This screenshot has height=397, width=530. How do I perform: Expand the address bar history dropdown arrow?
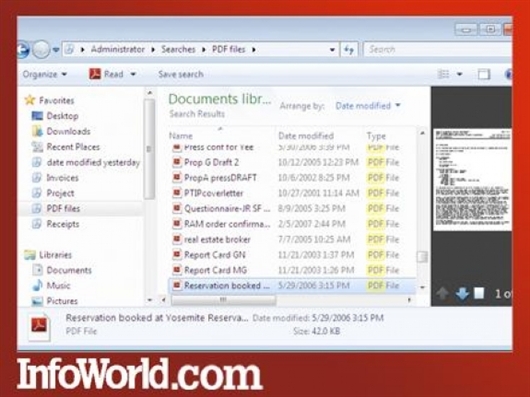(x=332, y=50)
